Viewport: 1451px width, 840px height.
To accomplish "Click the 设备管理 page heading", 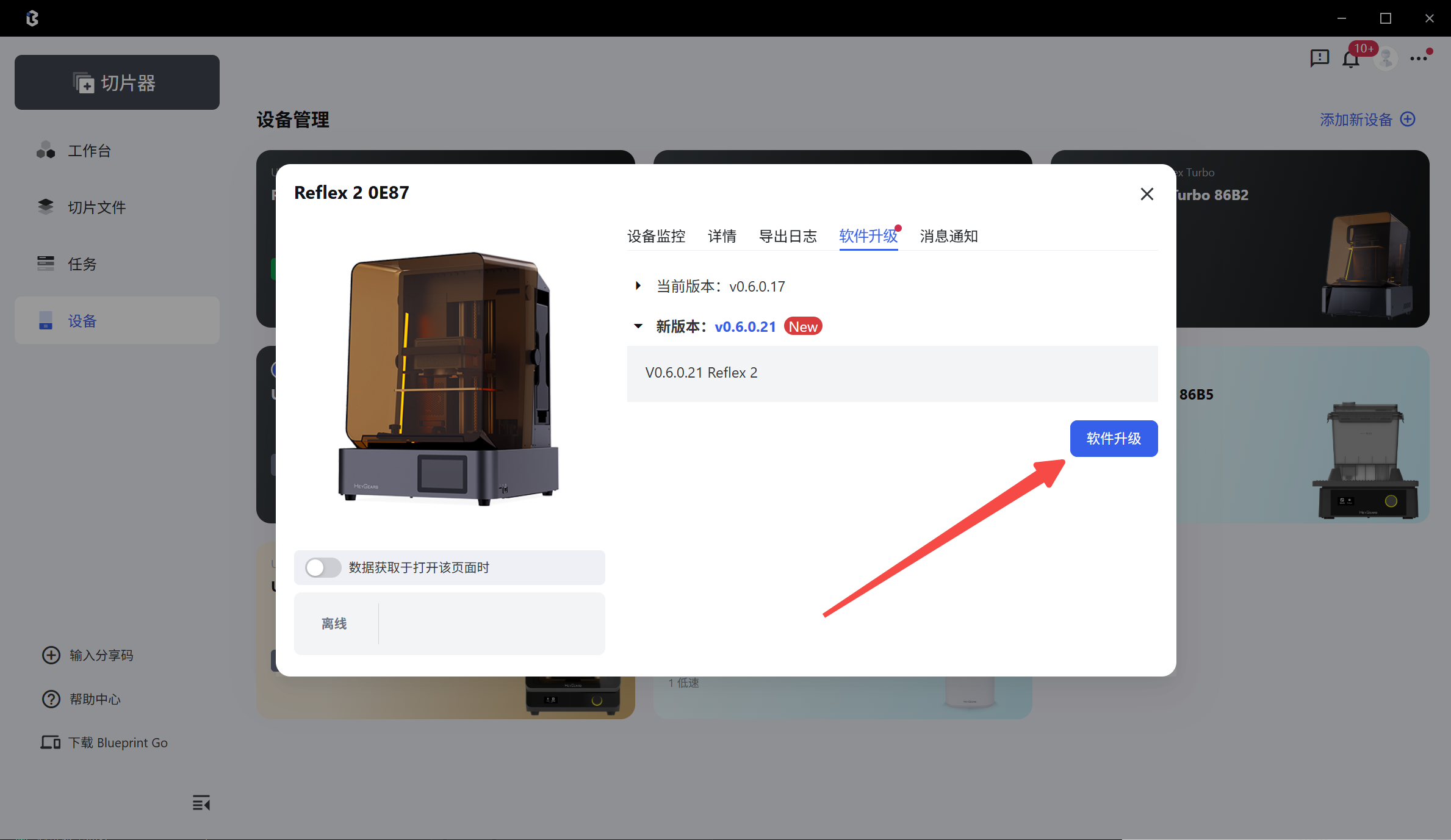I will coord(293,120).
